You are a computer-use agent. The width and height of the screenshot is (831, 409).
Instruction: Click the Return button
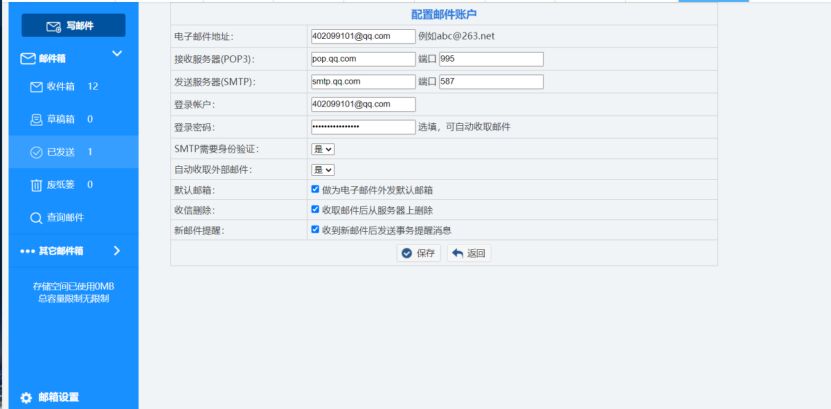click(x=468, y=254)
